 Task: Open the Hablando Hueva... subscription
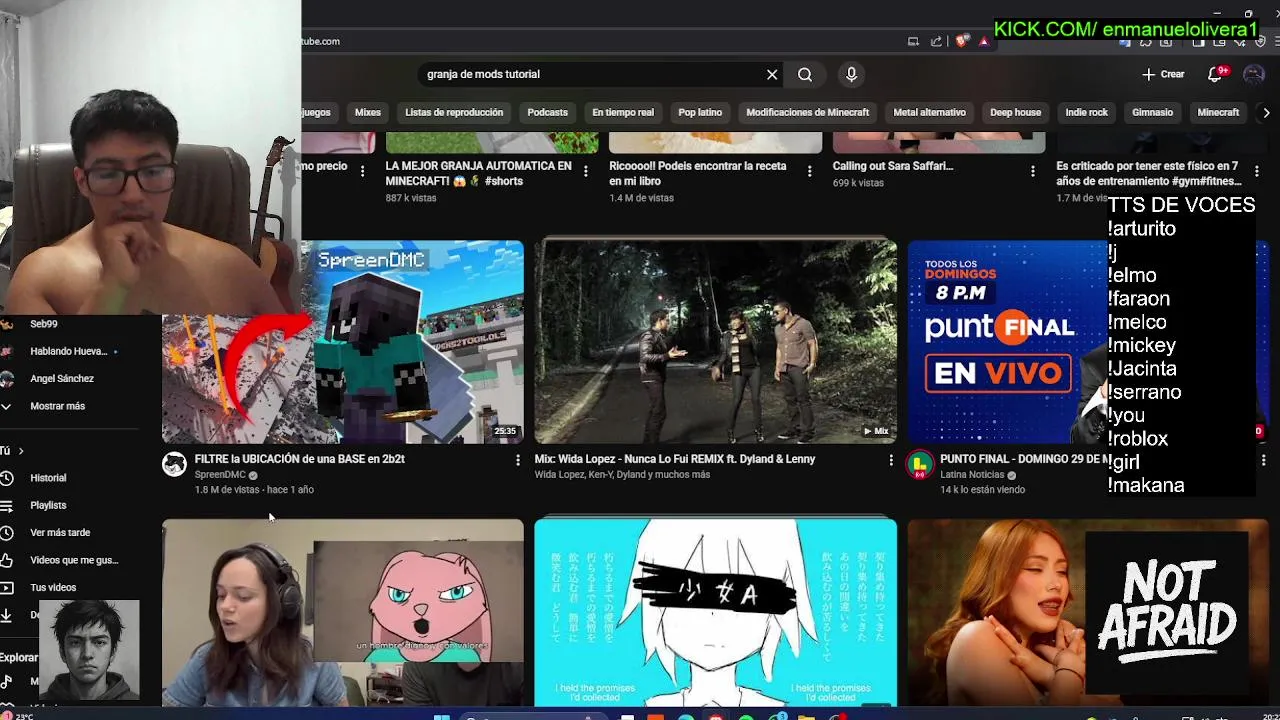click(68, 351)
